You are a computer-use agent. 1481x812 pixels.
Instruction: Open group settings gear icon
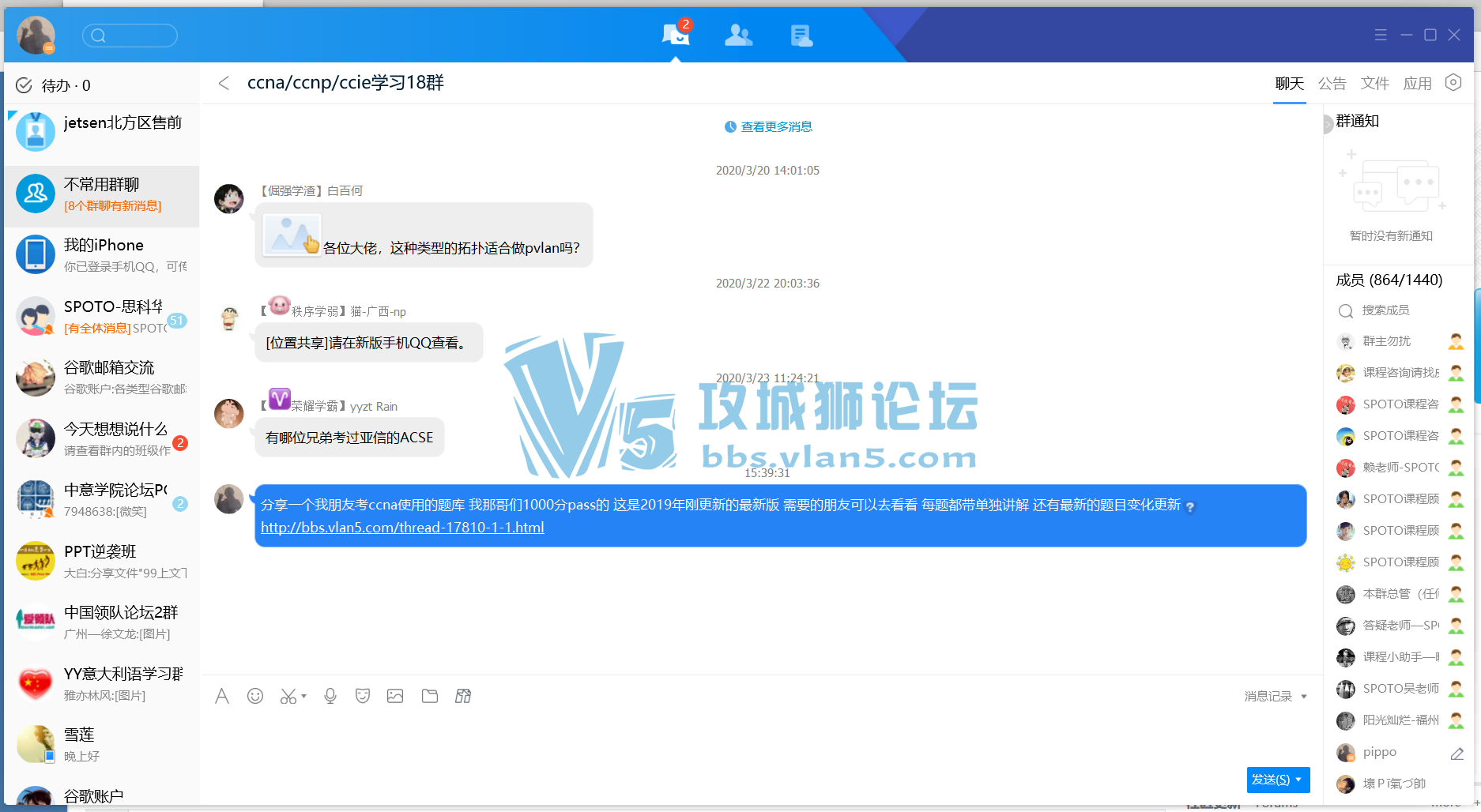coord(1453,83)
